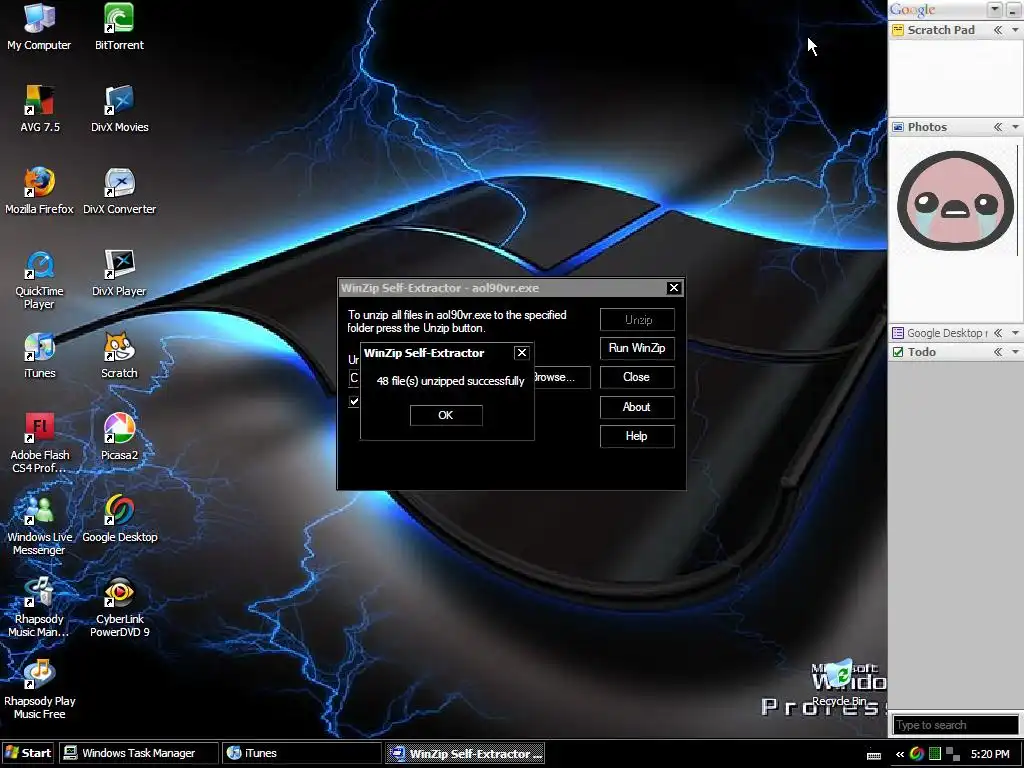Open Google Desktop gadget menu arrow
Screen dimensions: 1024x768
tap(1016, 333)
